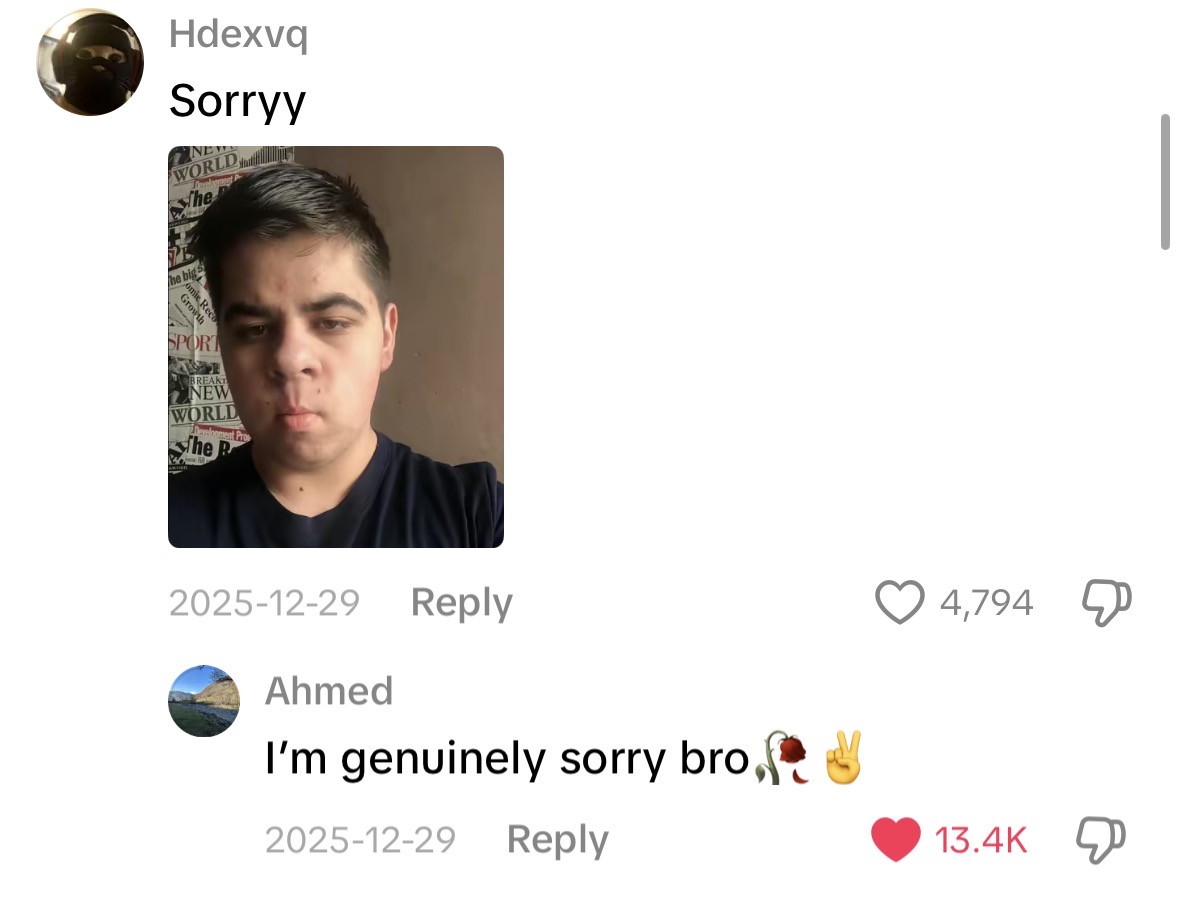This screenshot has width=1179, height=899.
Task: Click the 4,794 like count
Action: [x=987, y=603]
